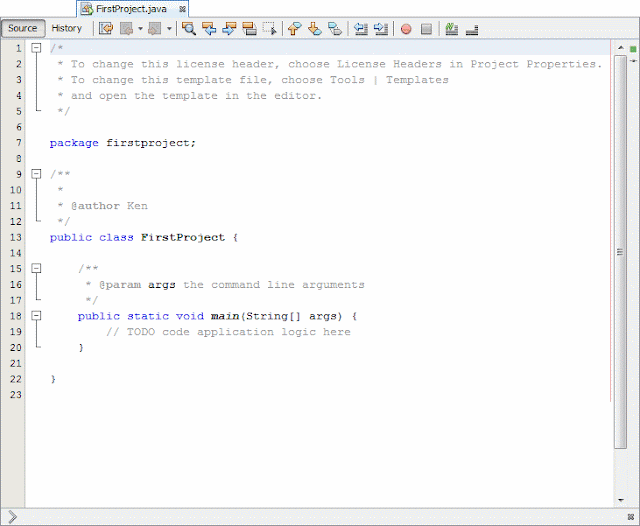Open the Forward navigation dropdown arrow
Image resolution: width=640 pixels, height=526 pixels.
click(x=169, y=29)
